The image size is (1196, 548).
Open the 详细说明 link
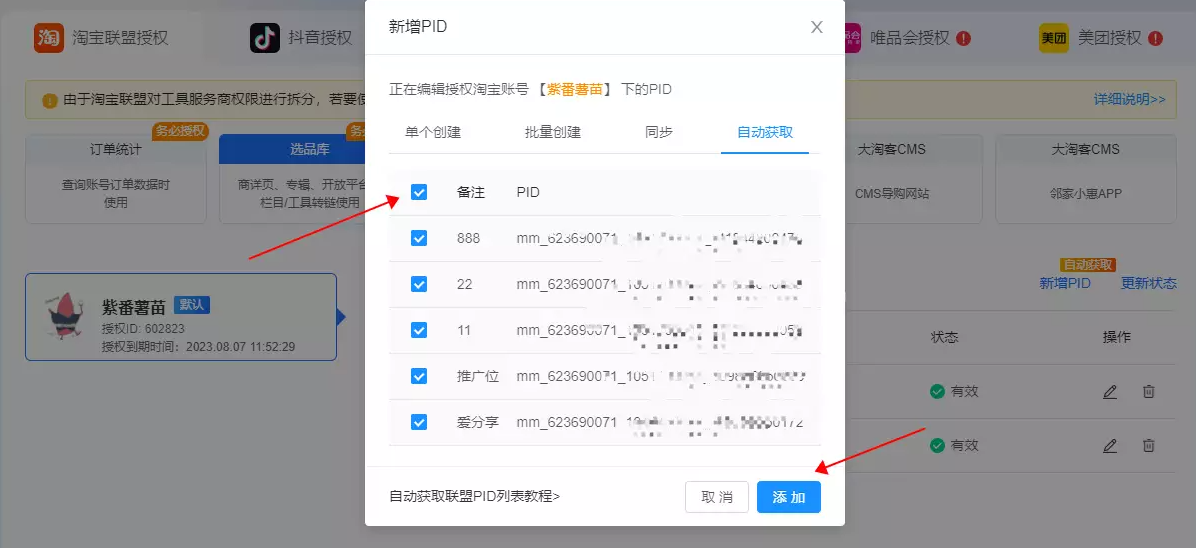point(1129,99)
